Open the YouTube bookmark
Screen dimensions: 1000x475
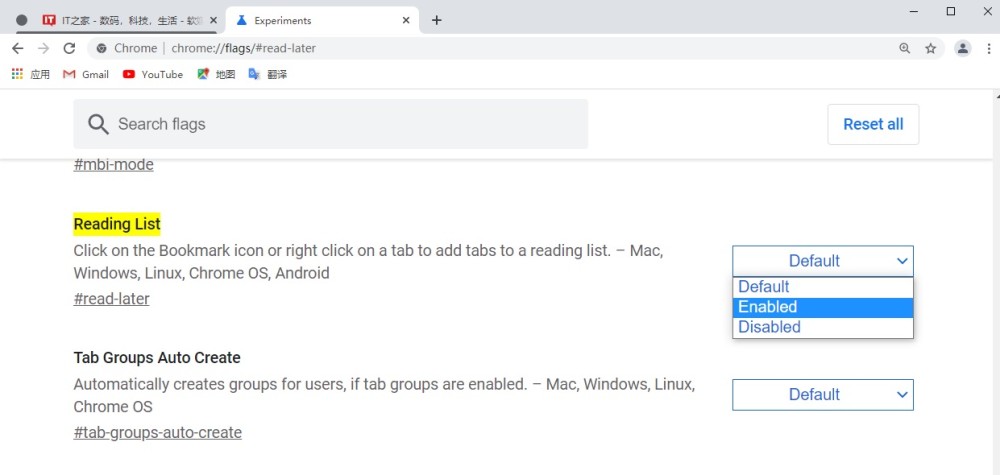(152, 74)
